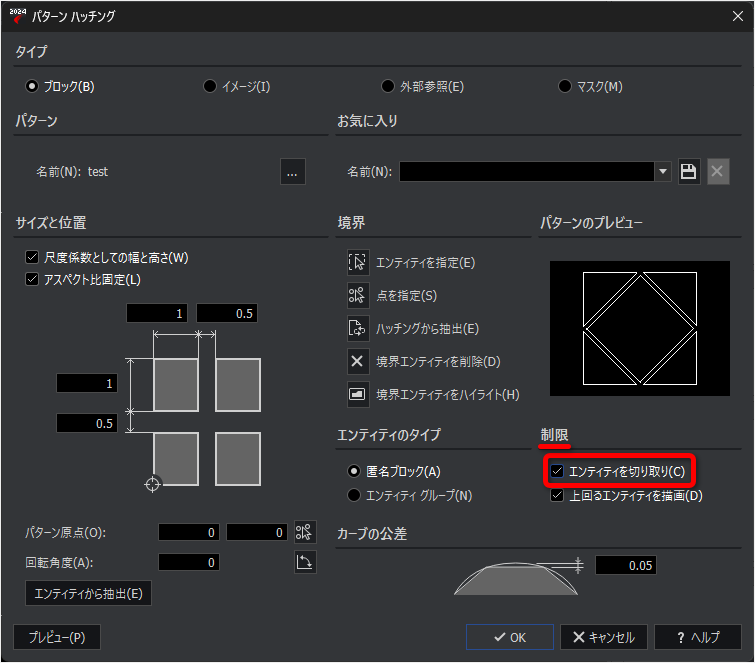Delete favorite using the gray X icon

point(717,171)
